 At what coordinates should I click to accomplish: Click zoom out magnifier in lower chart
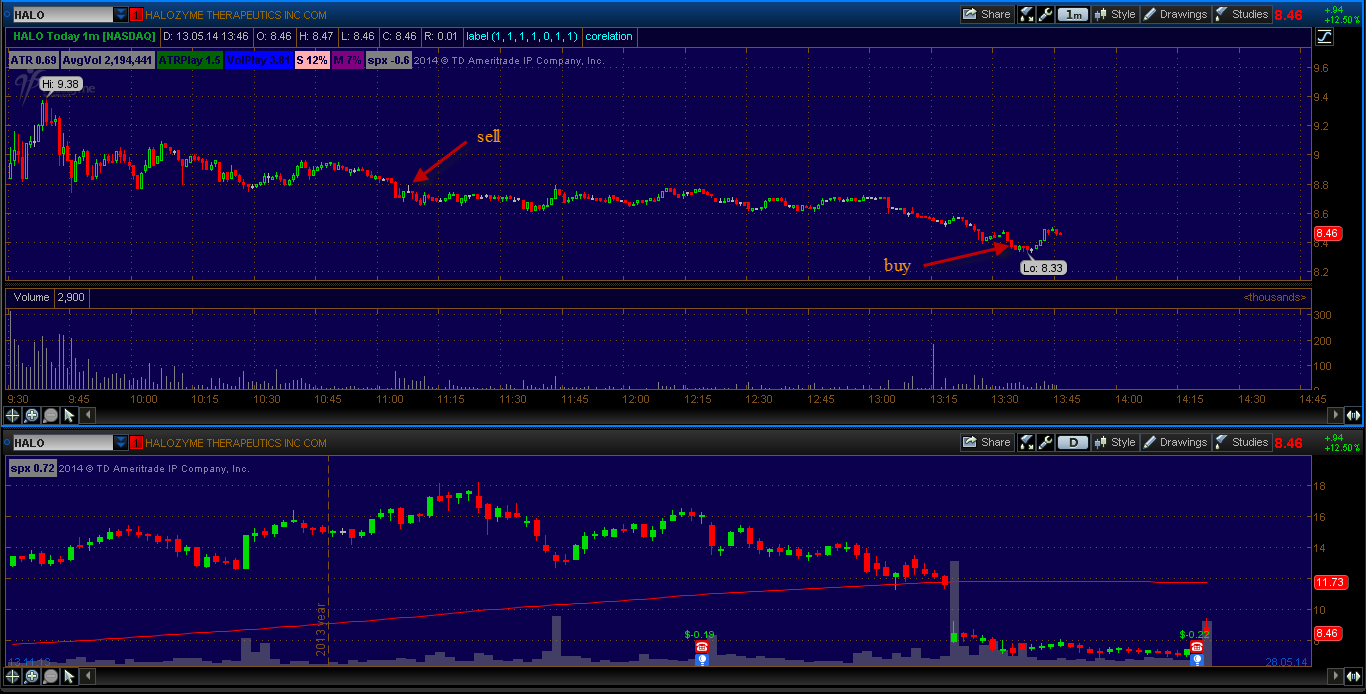51,677
